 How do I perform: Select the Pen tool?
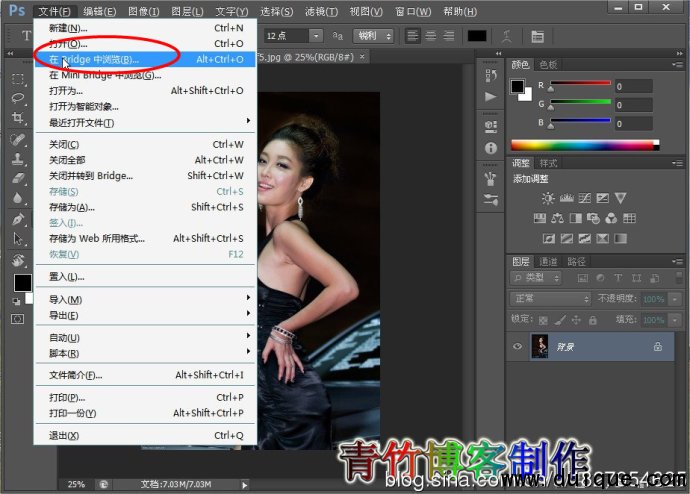point(18,219)
